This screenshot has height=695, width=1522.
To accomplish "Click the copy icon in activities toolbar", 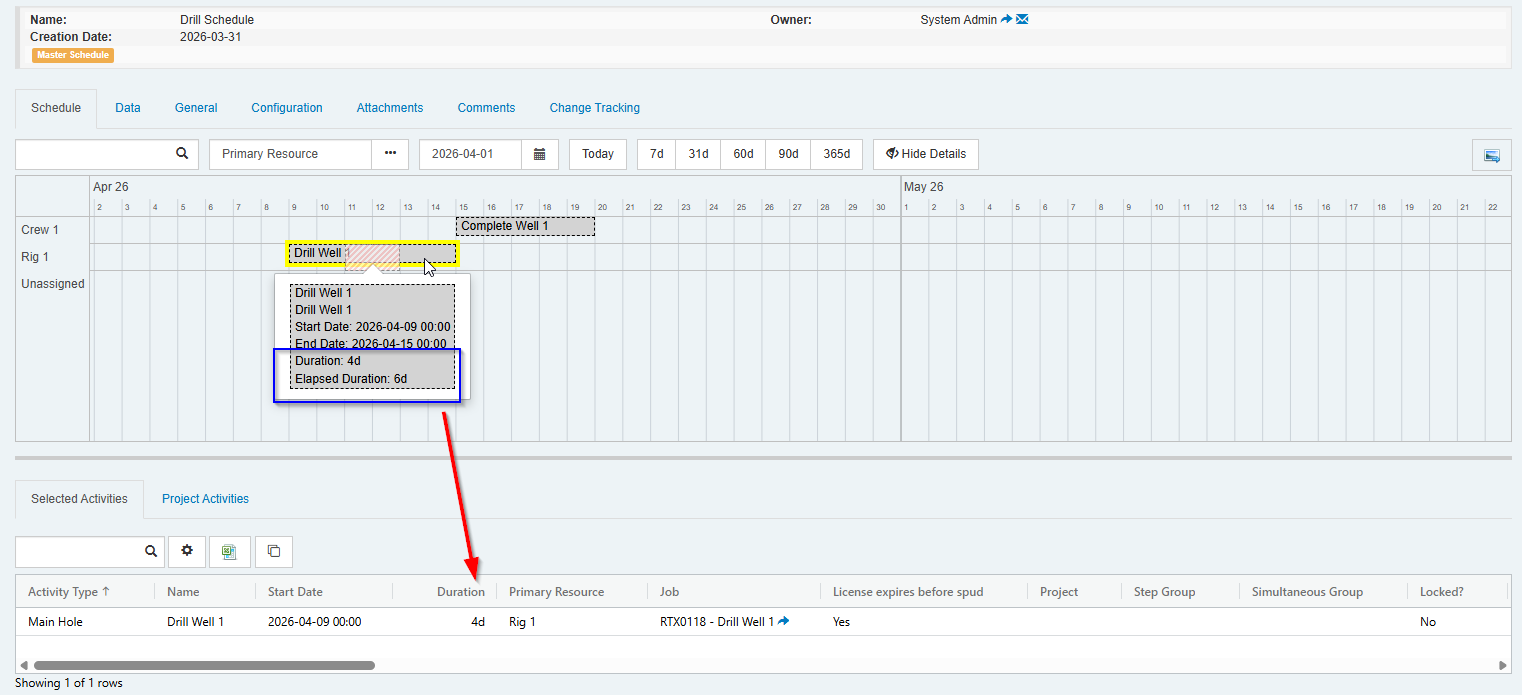I will [x=273, y=551].
